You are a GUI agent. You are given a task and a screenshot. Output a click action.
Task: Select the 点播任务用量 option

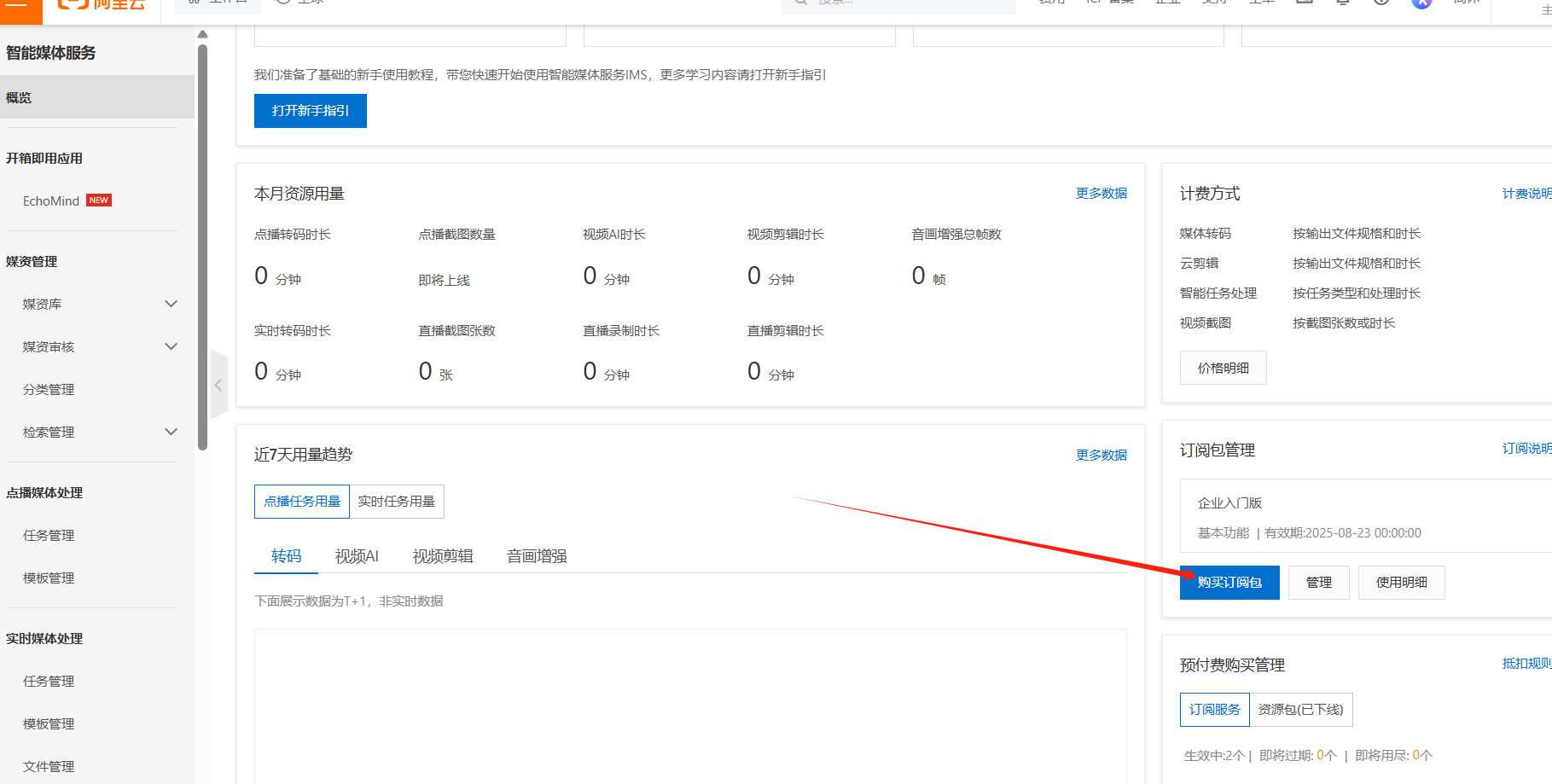tap(302, 502)
